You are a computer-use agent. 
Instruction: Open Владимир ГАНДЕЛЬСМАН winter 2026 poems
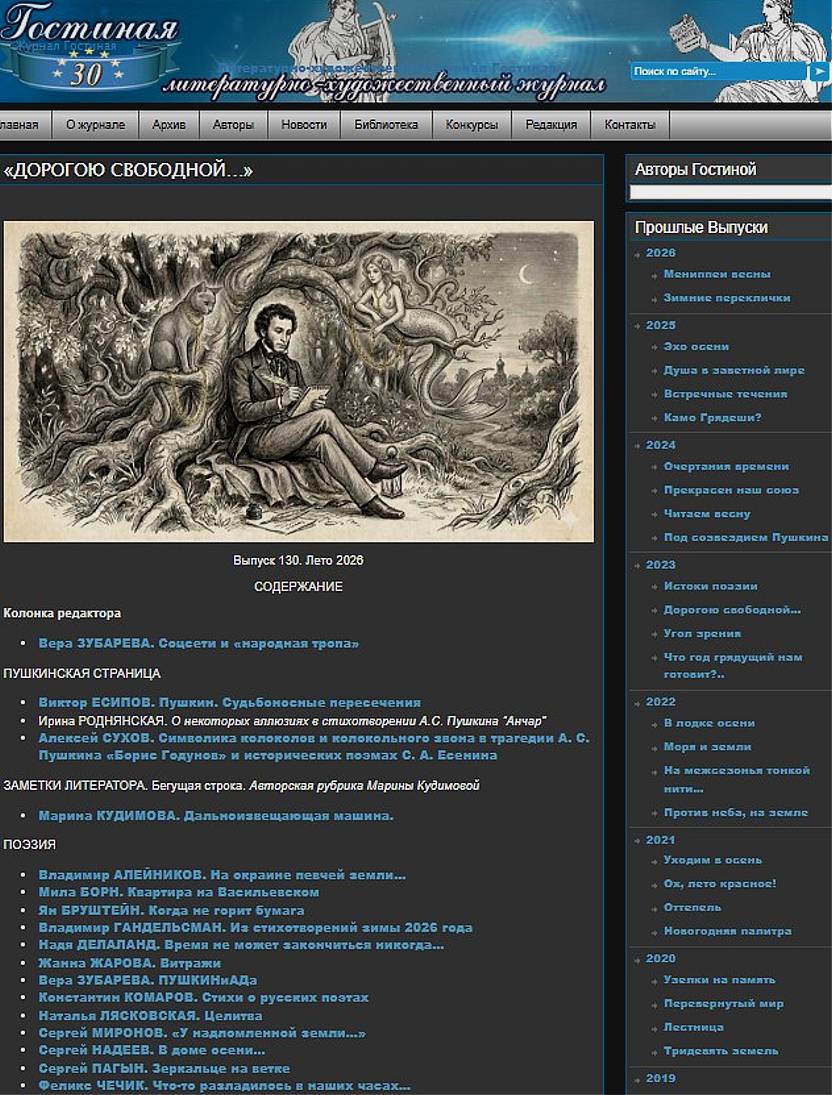click(256, 928)
